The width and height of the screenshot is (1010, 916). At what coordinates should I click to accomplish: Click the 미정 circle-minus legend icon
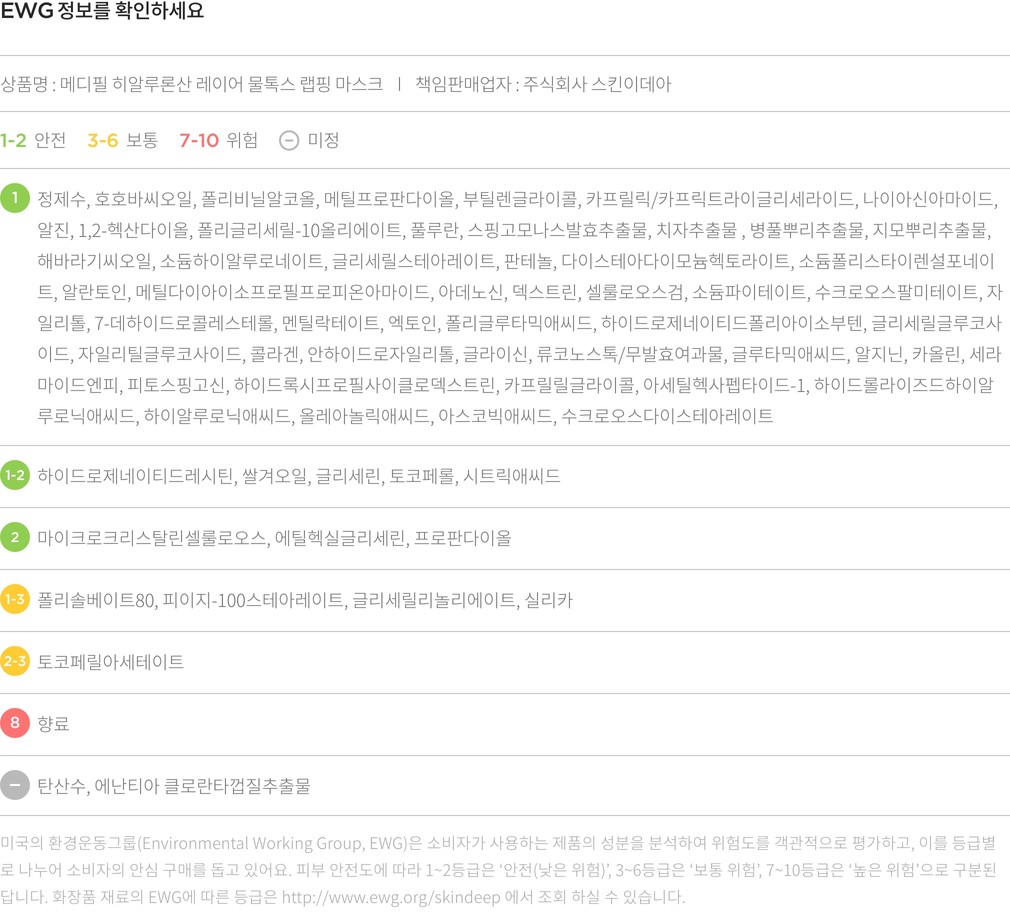(288, 140)
